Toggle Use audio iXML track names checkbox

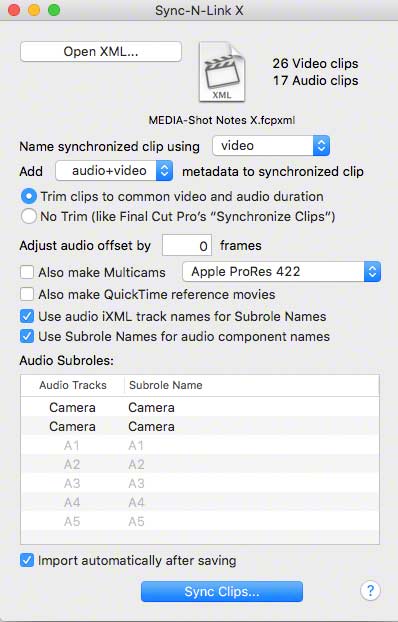pos(27,316)
